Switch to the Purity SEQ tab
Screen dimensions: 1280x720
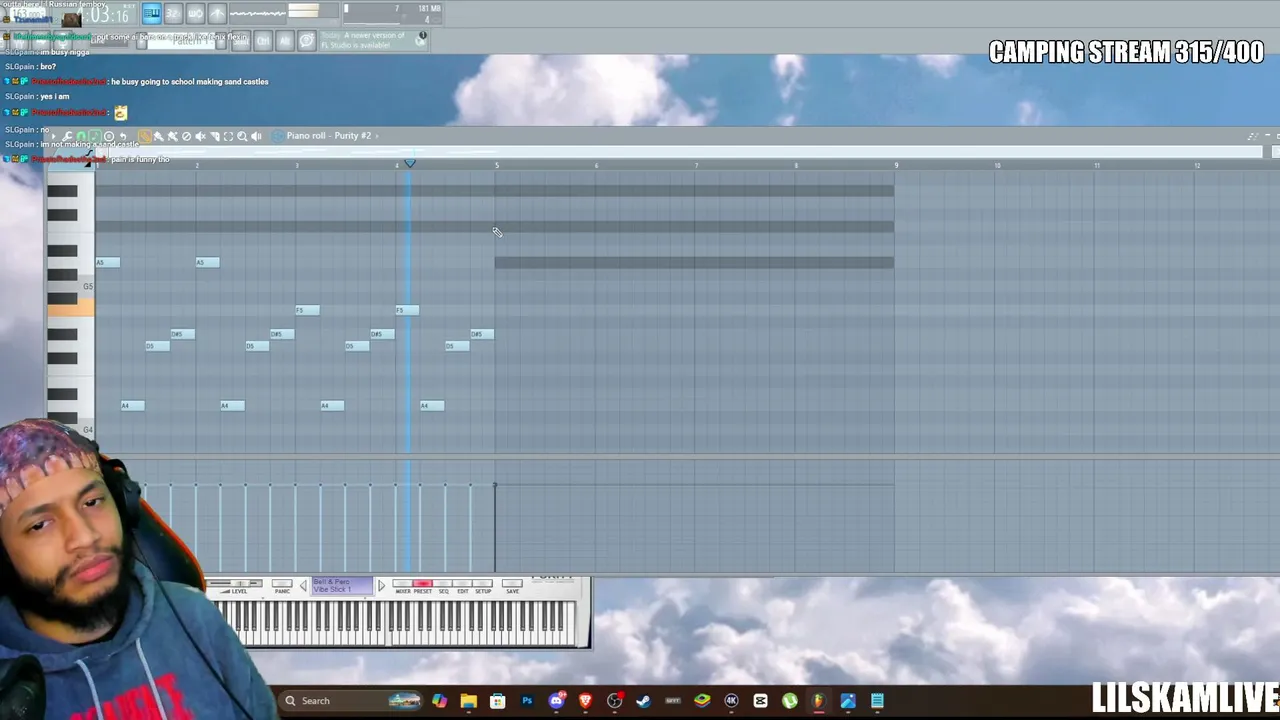click(443, 585)
